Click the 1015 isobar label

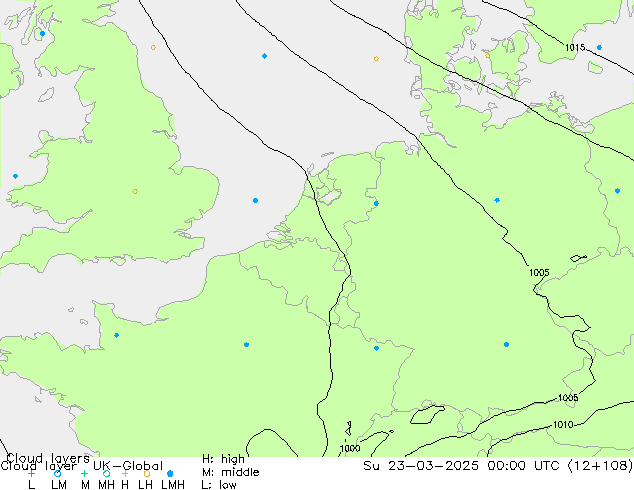click(575, 48)
